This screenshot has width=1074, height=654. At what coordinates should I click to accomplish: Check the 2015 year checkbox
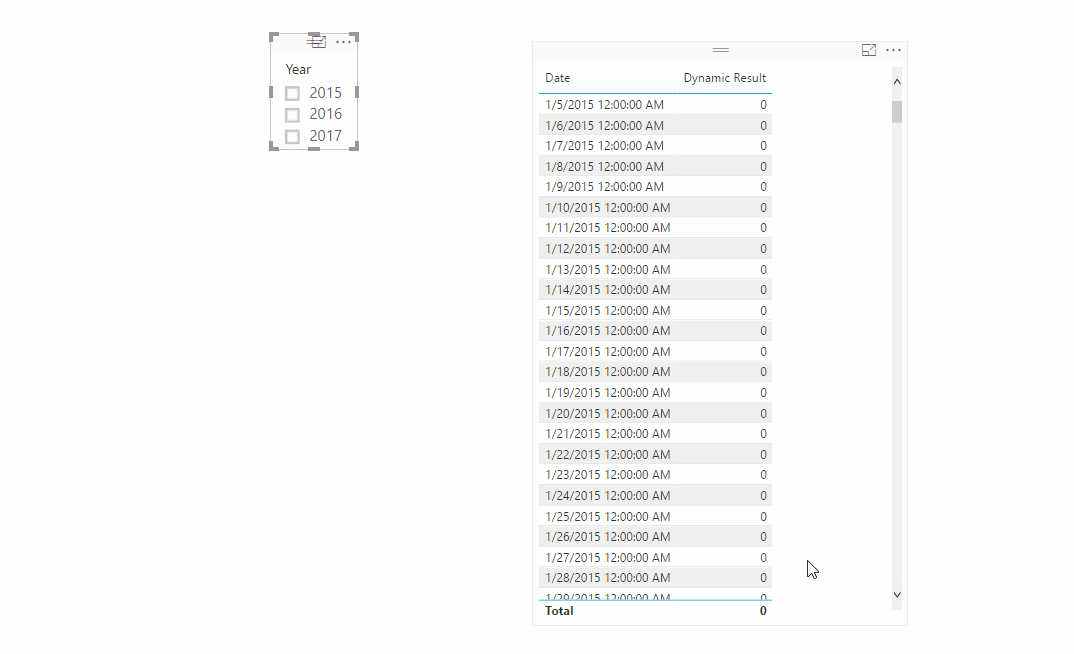tap(292, 93)
